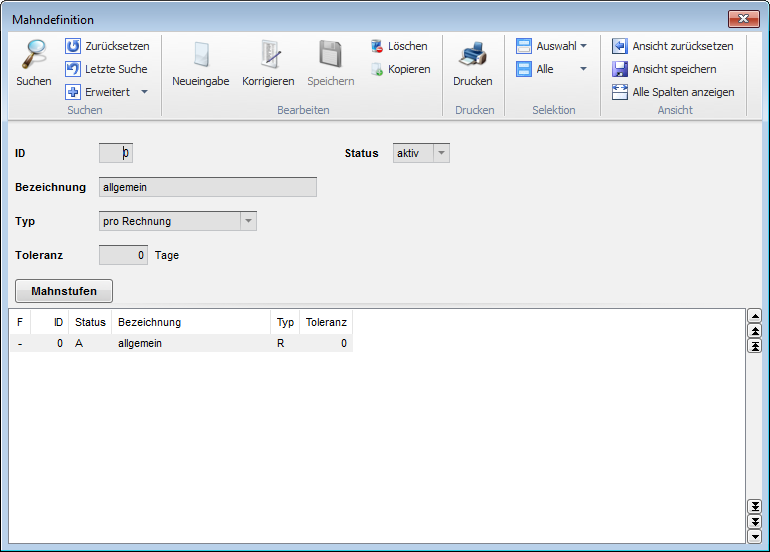Click the Drucken printer icon

(472, 54)
